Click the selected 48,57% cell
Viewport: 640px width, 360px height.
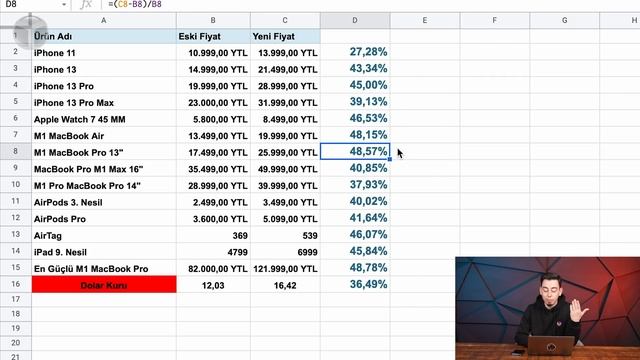coord(355,151)
